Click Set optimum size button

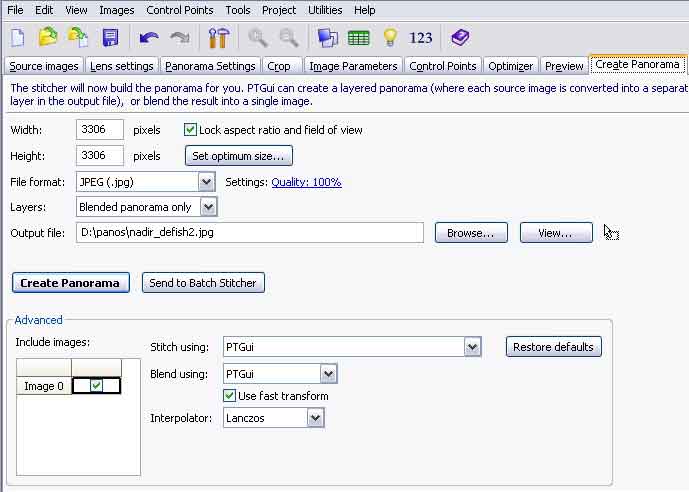click(239, 156)
